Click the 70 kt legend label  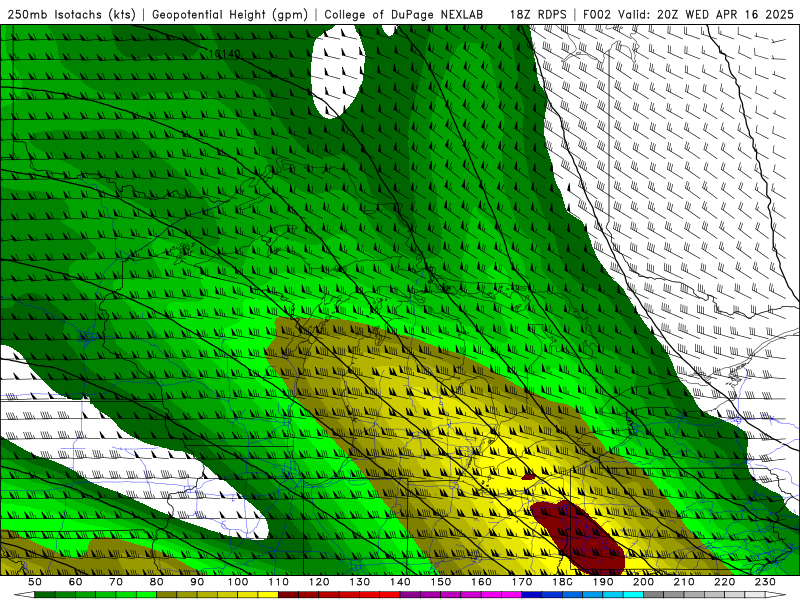[116, 582]
